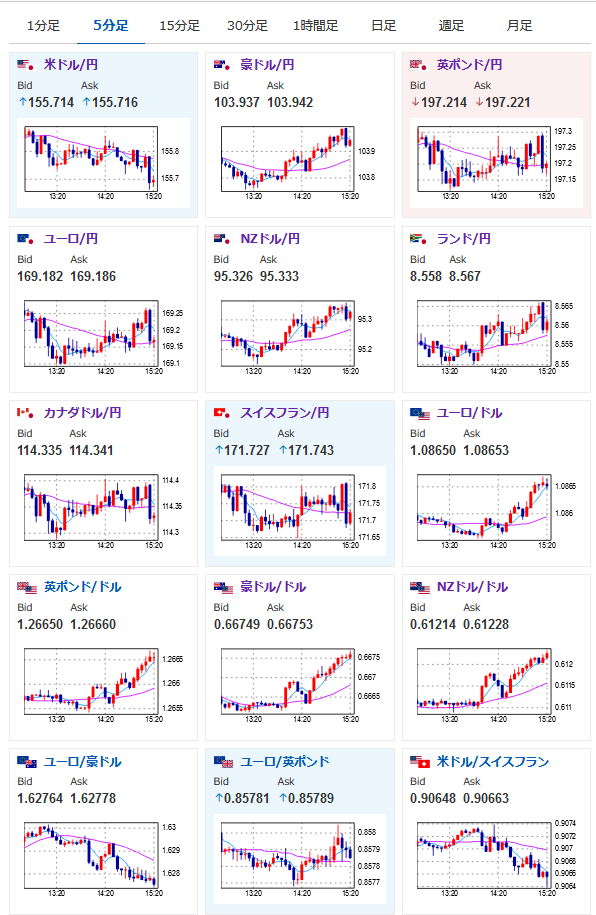Select the 1時間足 timeframe tab

pyautogui.click(x=315, y=26)
